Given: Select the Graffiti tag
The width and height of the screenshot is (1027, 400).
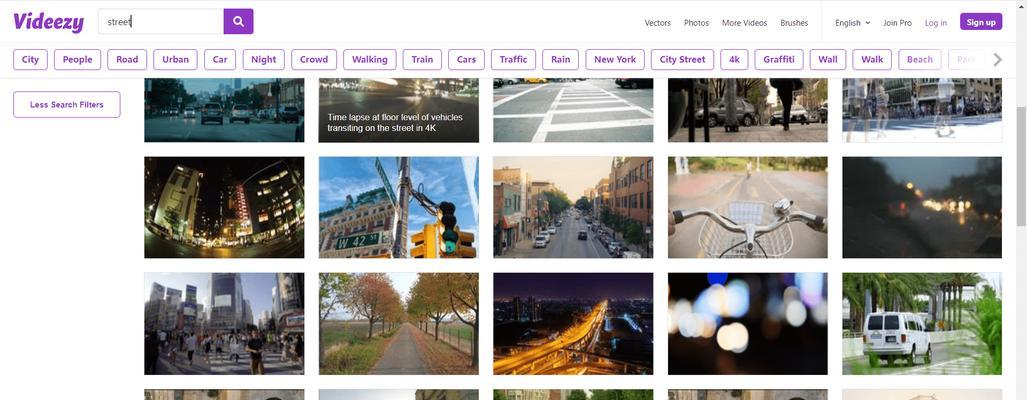Looking at the screenshot, I should point(779,60).
